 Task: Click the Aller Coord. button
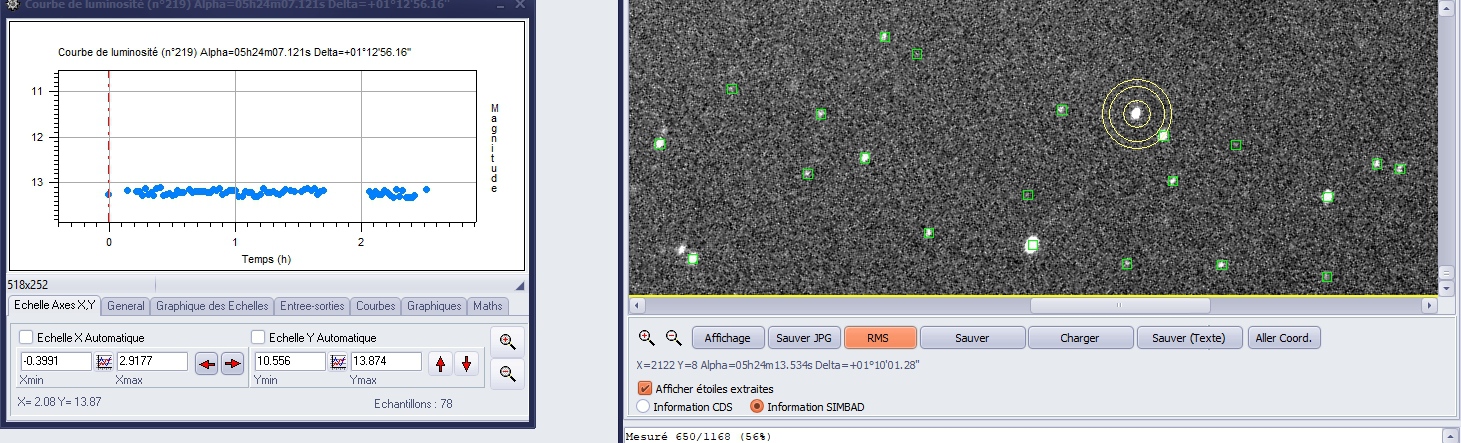[1285, 338]
